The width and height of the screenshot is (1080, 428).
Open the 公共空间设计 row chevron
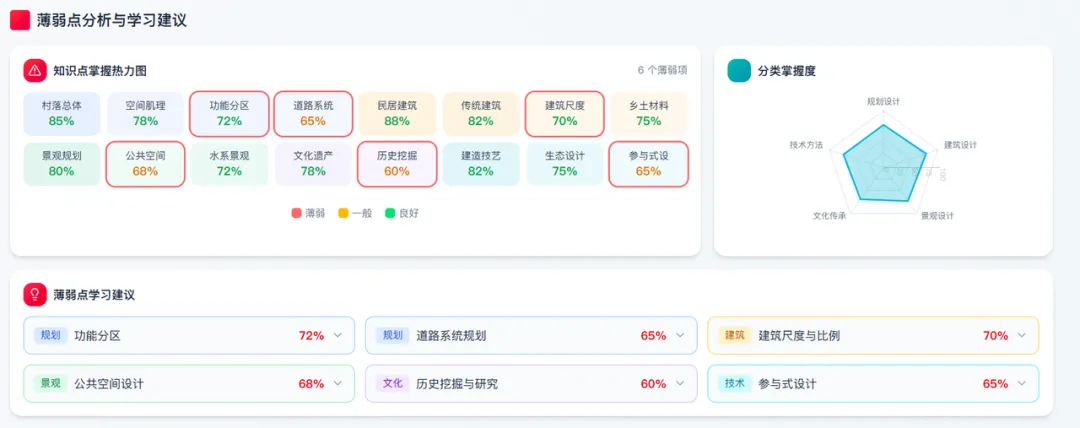(x=338, y=384)
